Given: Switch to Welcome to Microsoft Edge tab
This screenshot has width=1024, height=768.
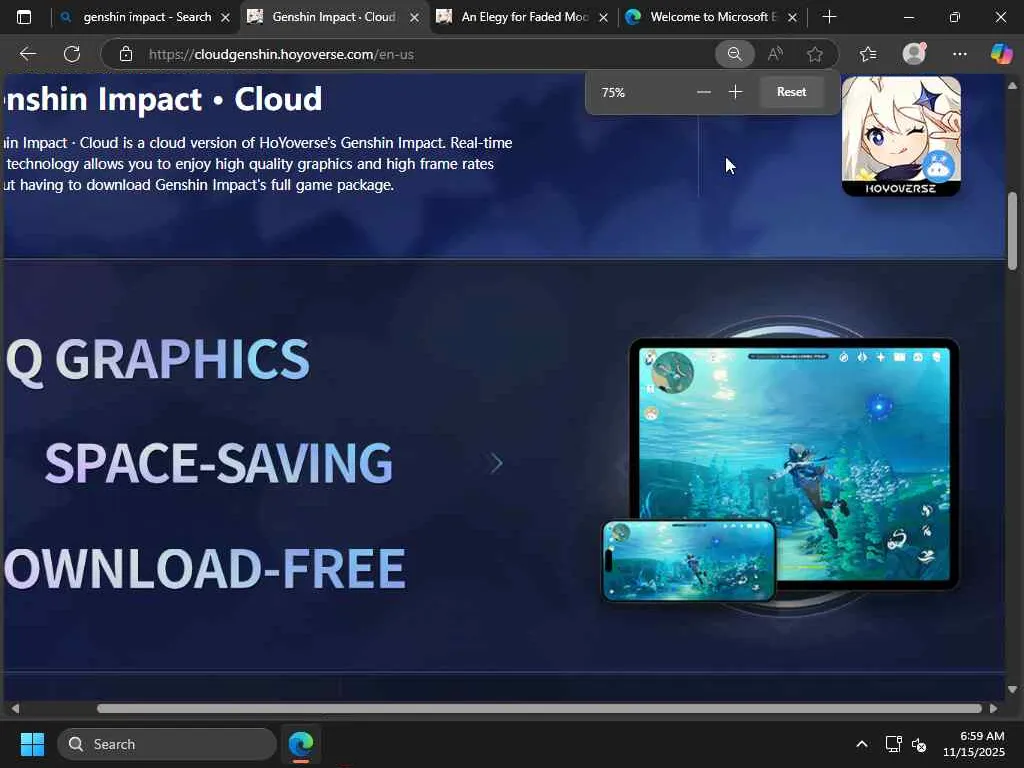Looking at the screenshot, I should pos(713,17).
